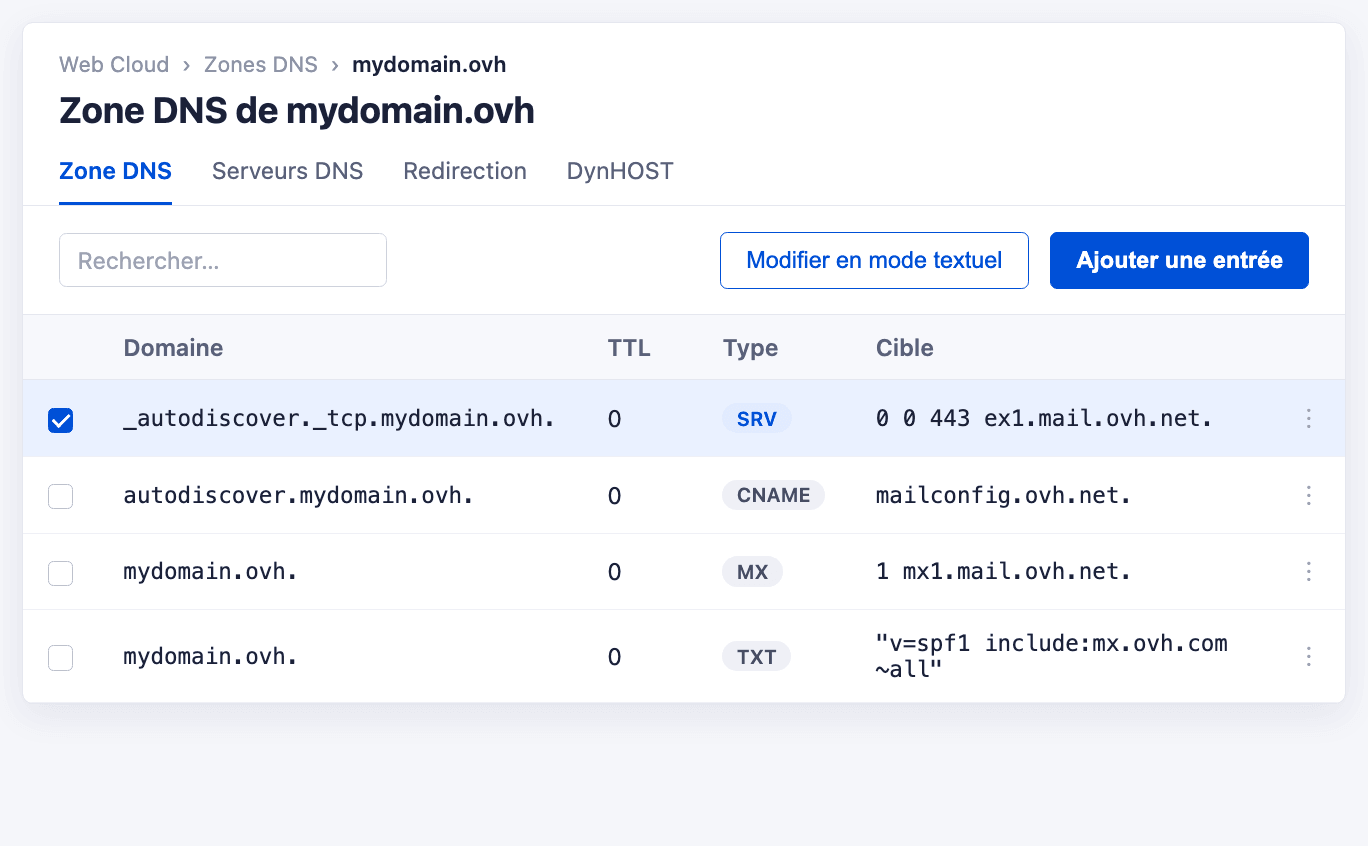Viewport: 1368px width, 846px height.
Task: Click the Domaine column header
Action: (x=173, y=348)
